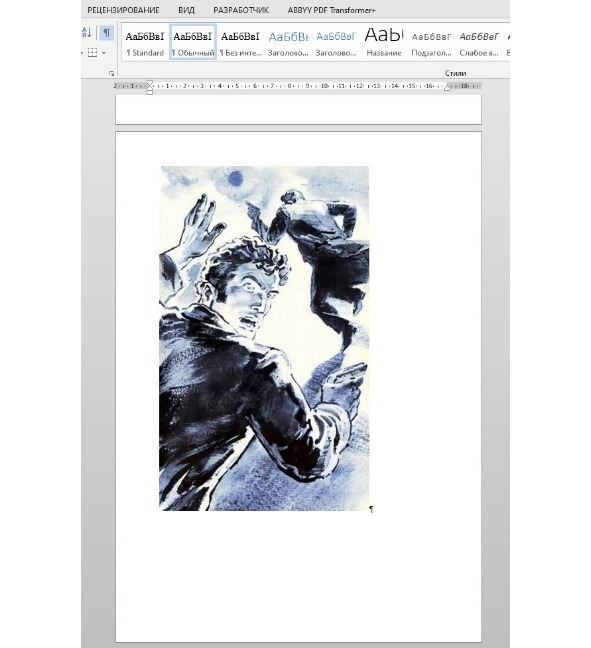Apply the Standard style
The width and height of the screenshot is (591, 648).
click(x=145, y=43)
